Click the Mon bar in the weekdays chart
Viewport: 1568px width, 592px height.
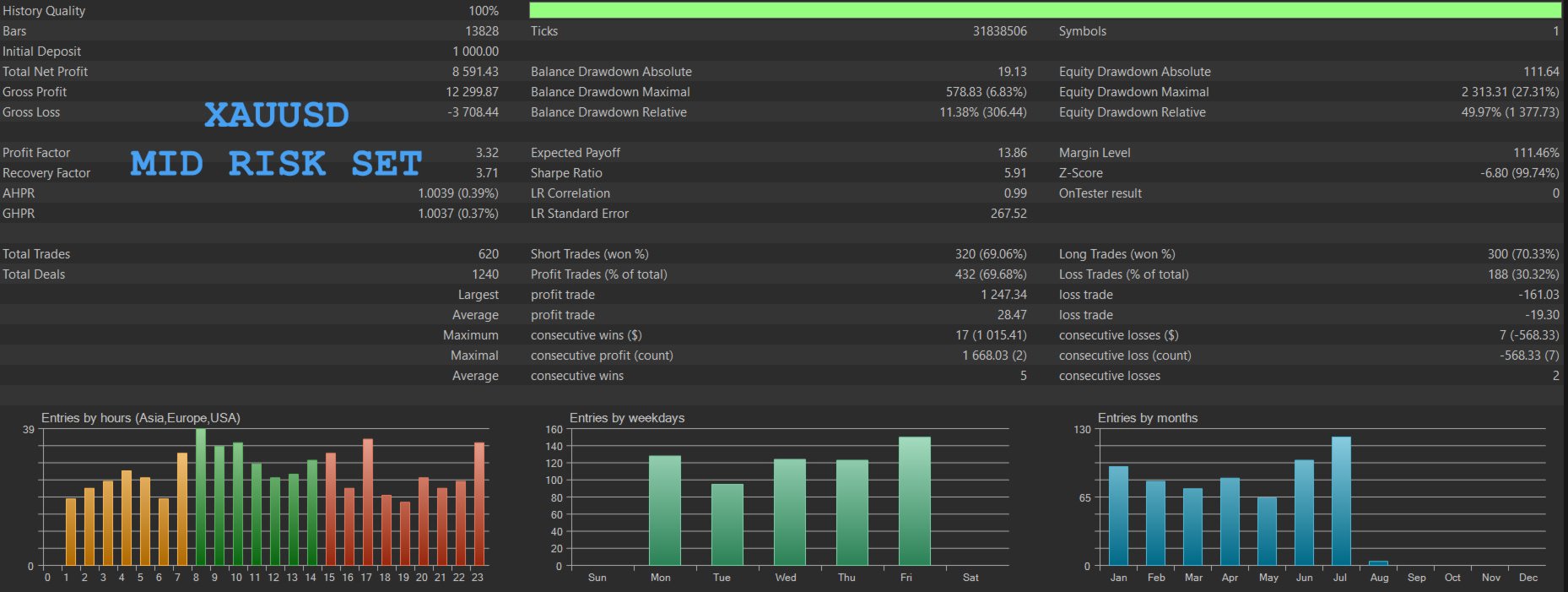click(665, 511)
